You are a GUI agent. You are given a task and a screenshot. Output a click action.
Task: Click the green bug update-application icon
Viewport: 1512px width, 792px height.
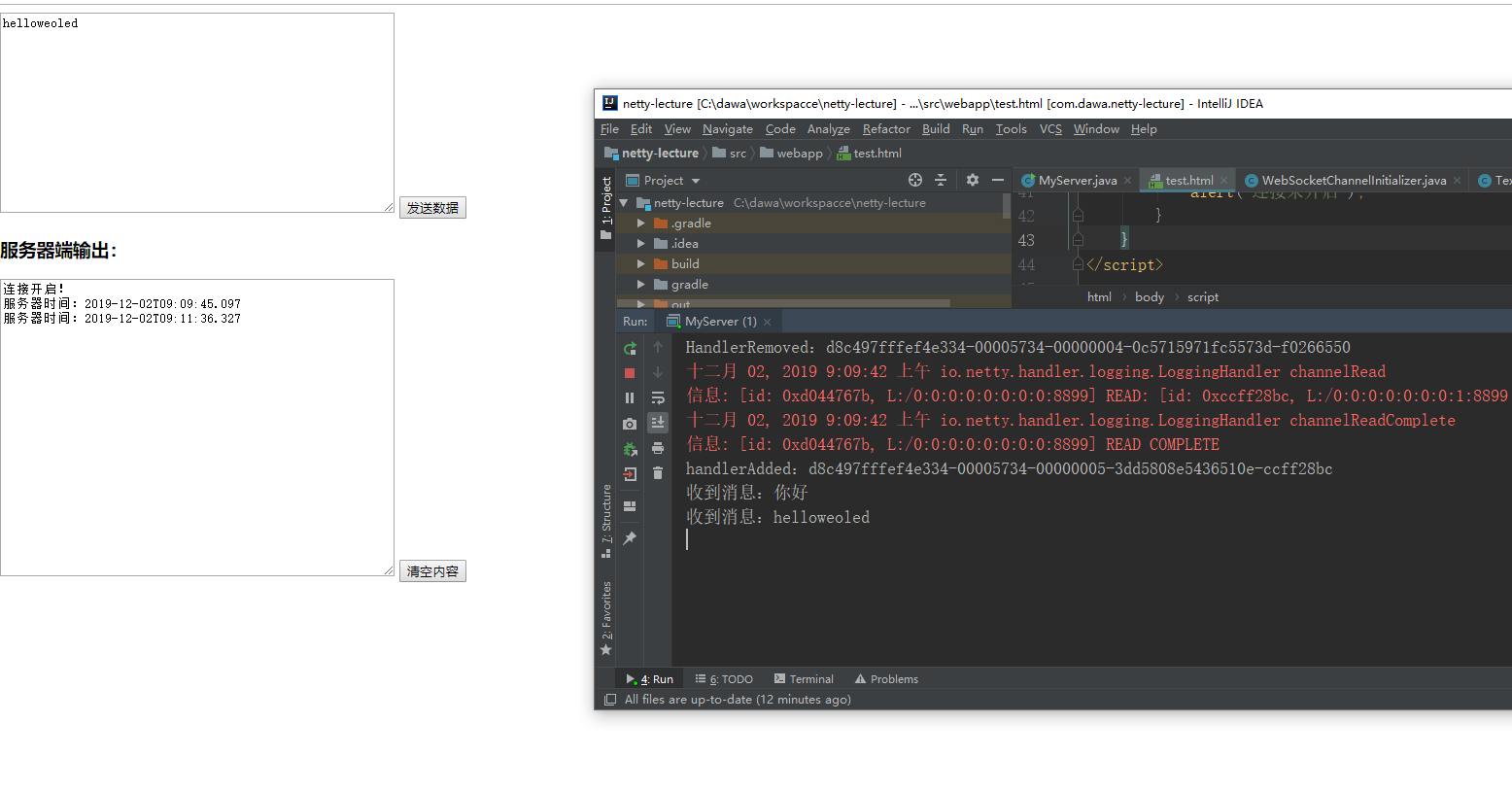(x=630, y=449)
